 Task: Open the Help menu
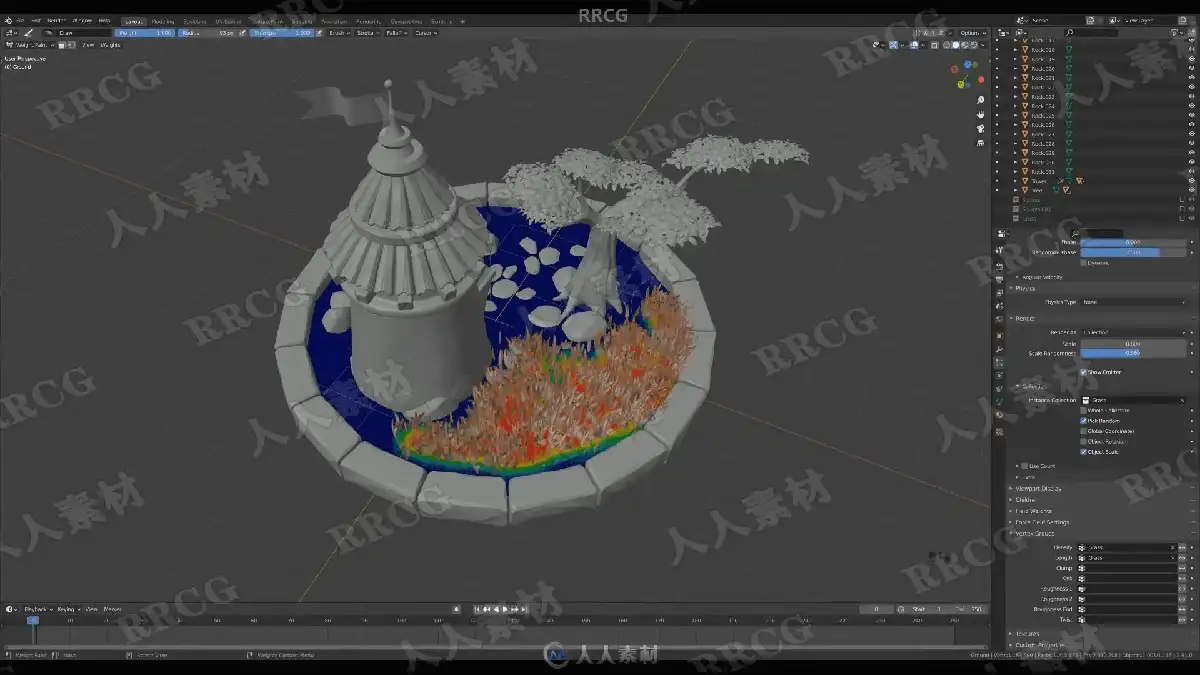[104, 20]
